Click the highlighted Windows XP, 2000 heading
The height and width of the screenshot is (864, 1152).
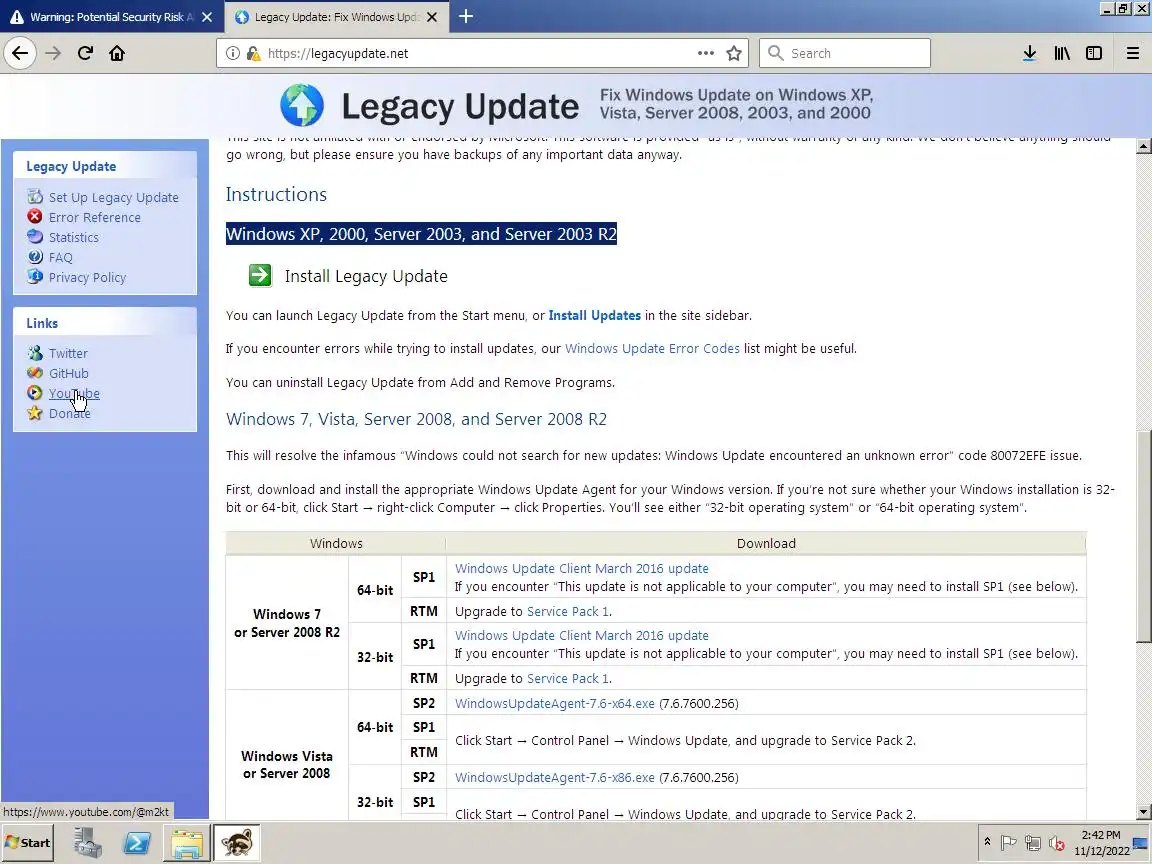coord(421,234)
